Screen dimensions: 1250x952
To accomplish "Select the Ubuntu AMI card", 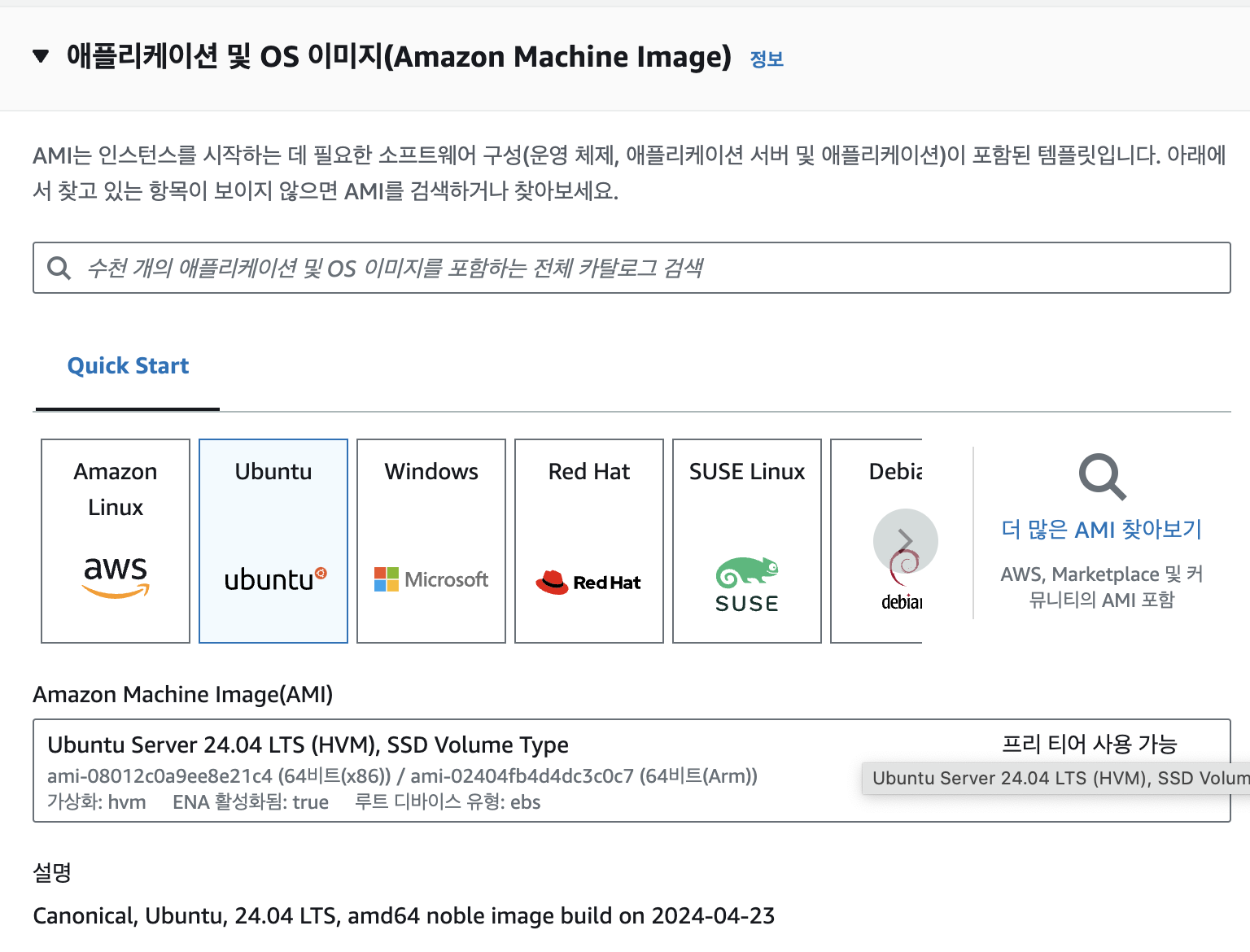I will coord(273,541).
